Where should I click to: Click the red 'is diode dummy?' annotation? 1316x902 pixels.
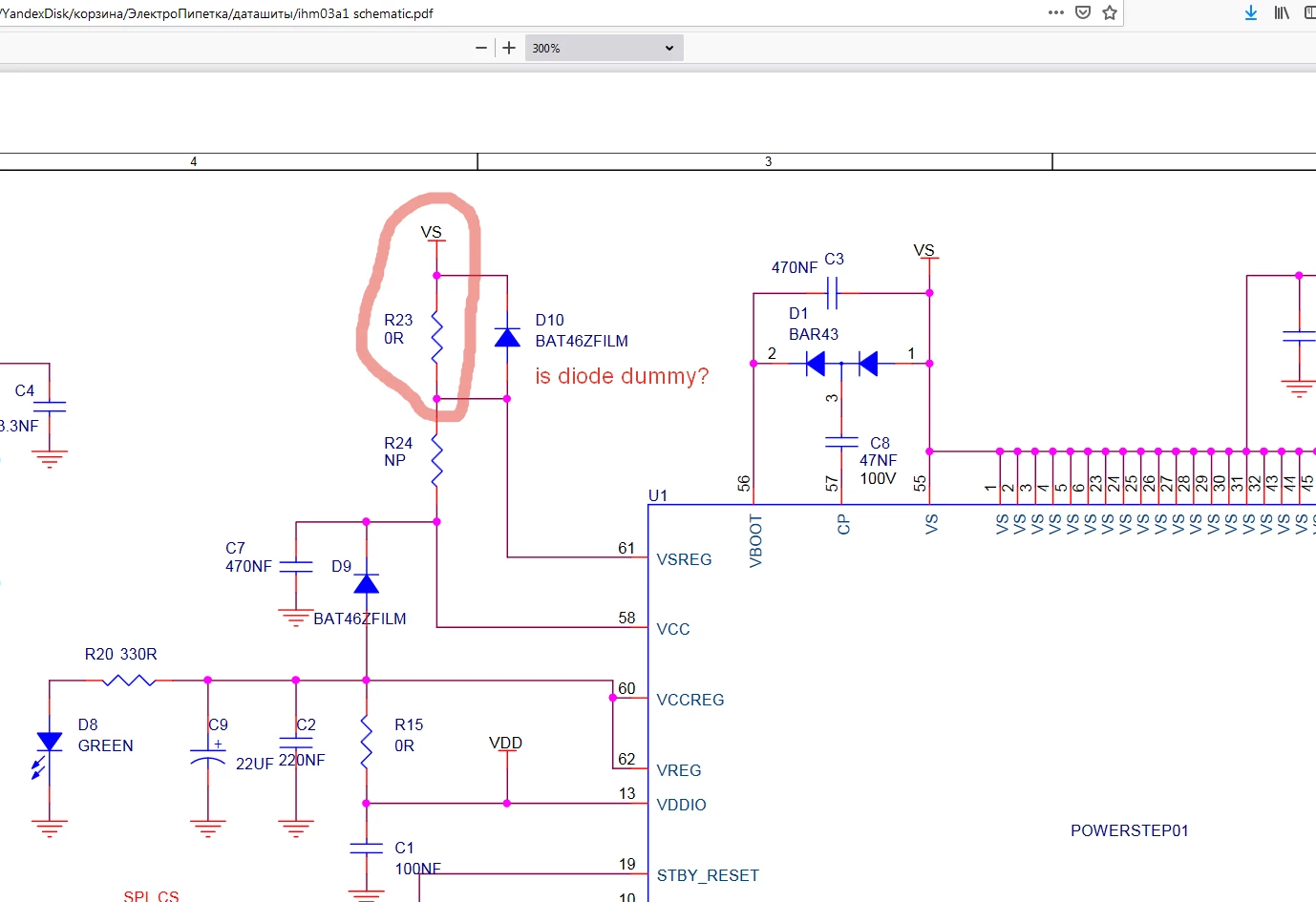coord(622,376)
